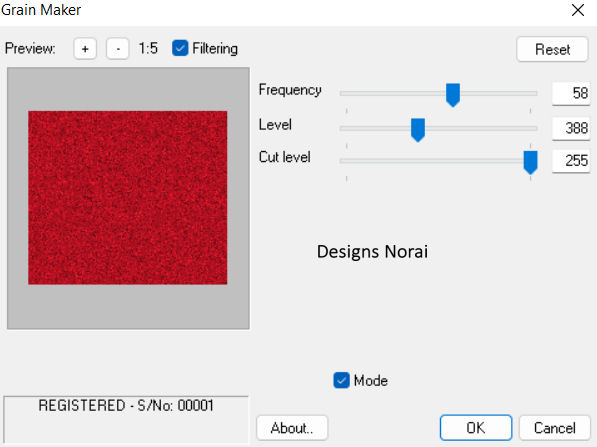Click the Level value field showing 388

(x=571, y=128)
